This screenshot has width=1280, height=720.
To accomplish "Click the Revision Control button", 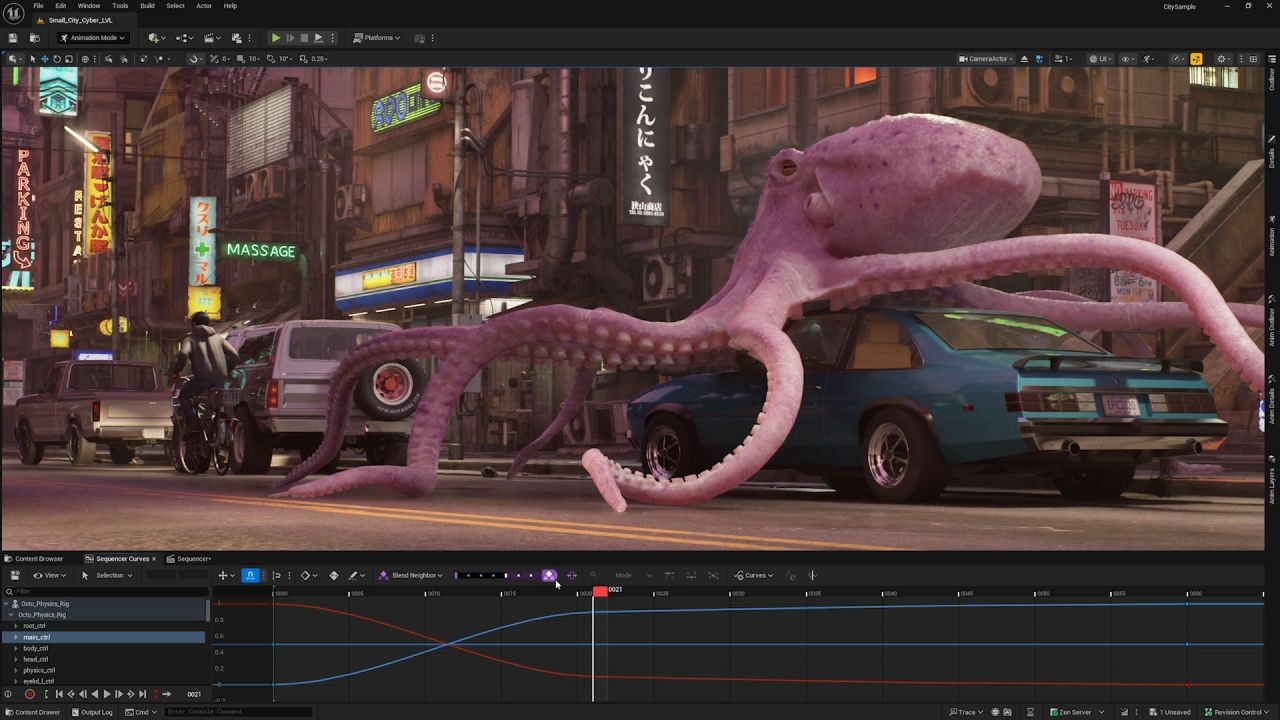I will coord(1238,712).
